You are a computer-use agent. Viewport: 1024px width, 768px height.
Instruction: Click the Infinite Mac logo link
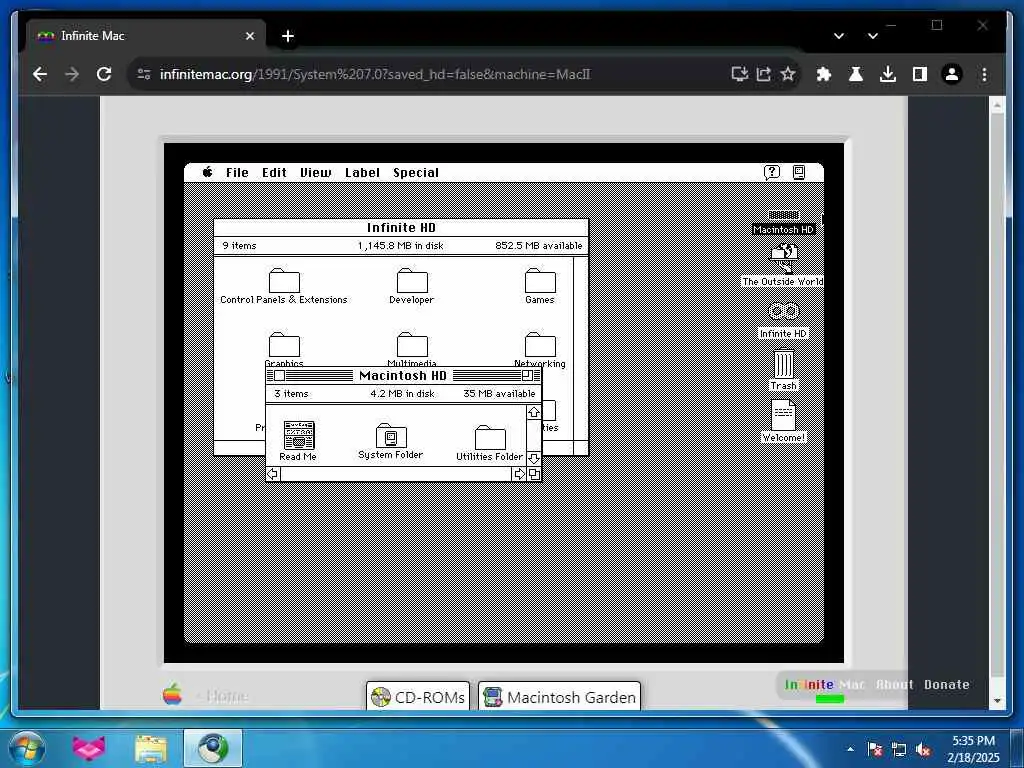coord(825,684)
